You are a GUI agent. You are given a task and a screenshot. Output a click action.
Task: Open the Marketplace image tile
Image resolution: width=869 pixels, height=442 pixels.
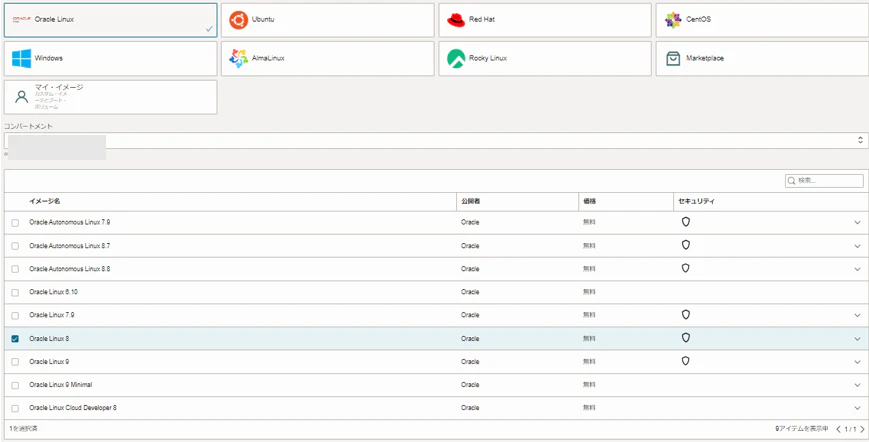762,58
